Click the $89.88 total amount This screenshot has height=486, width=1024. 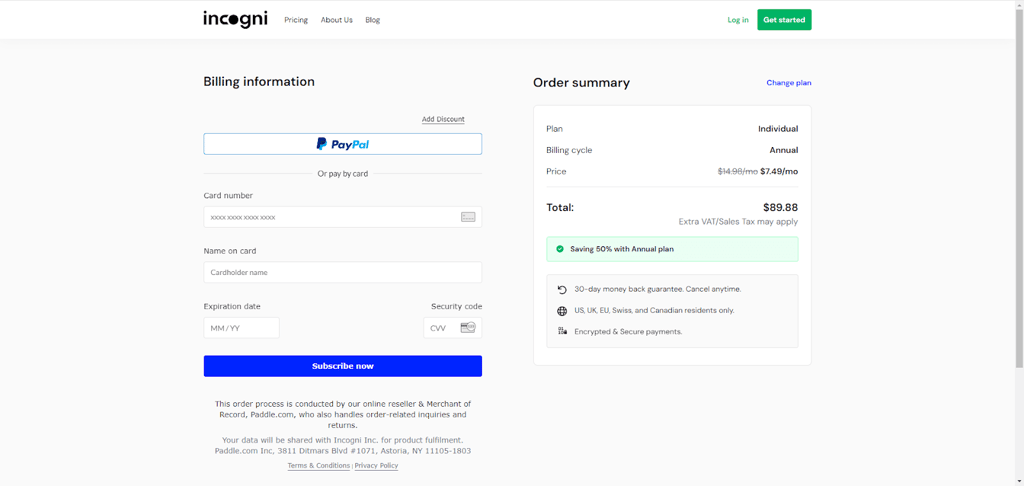click(780, 208)
